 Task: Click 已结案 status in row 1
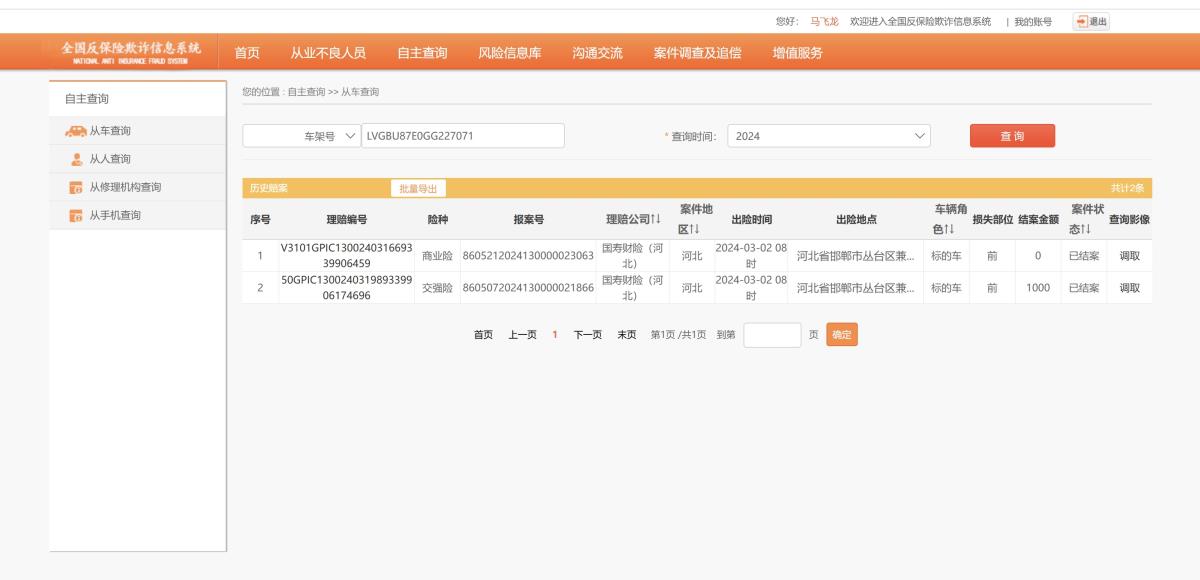click(1084, 256)
